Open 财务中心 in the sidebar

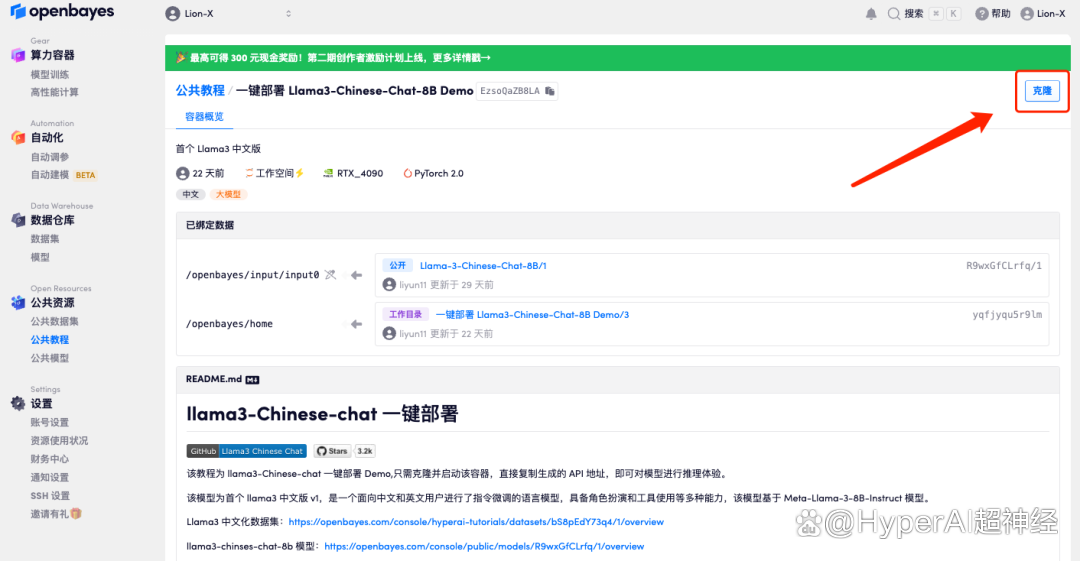click(50, 459)
